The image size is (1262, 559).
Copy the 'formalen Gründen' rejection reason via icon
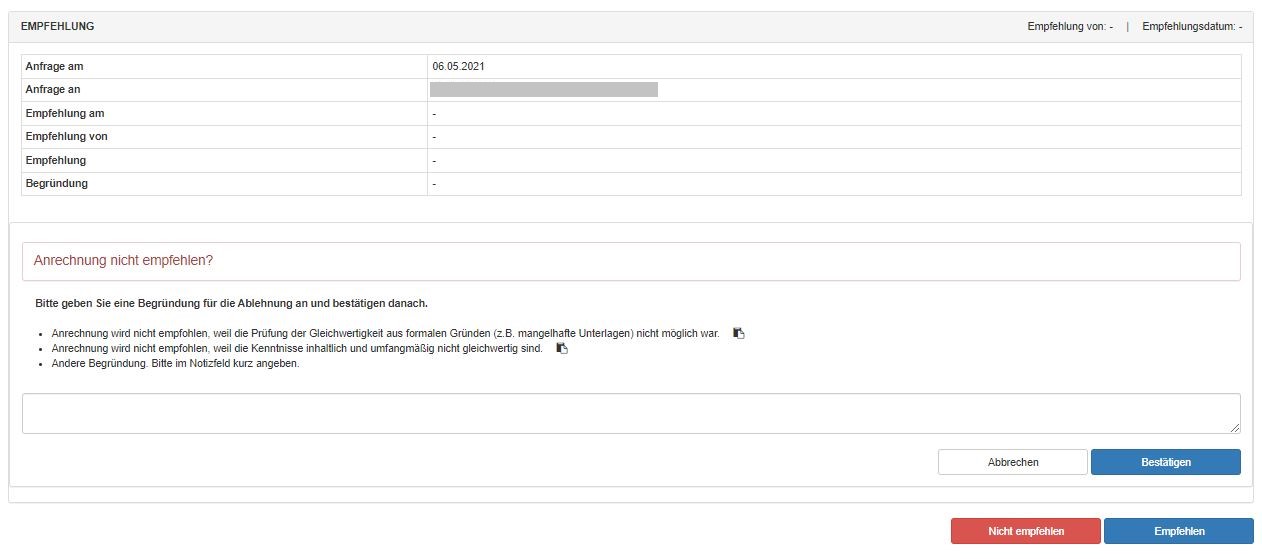tap(738, 333)
